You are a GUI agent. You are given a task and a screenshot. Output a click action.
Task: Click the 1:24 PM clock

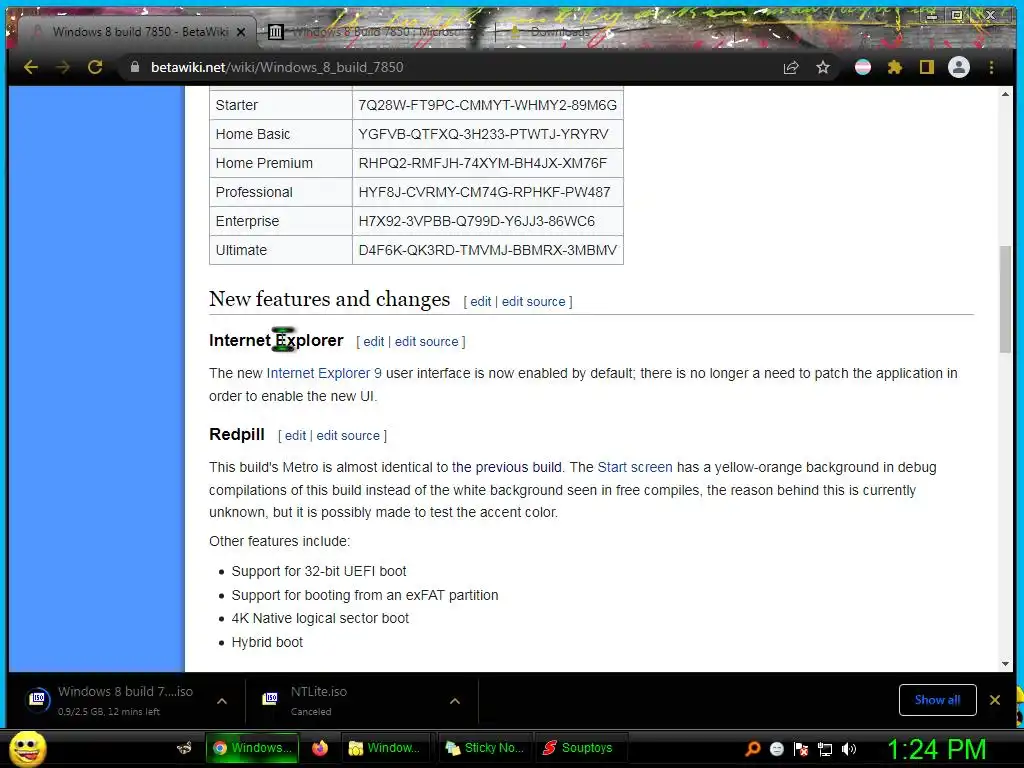click(936, 749)
